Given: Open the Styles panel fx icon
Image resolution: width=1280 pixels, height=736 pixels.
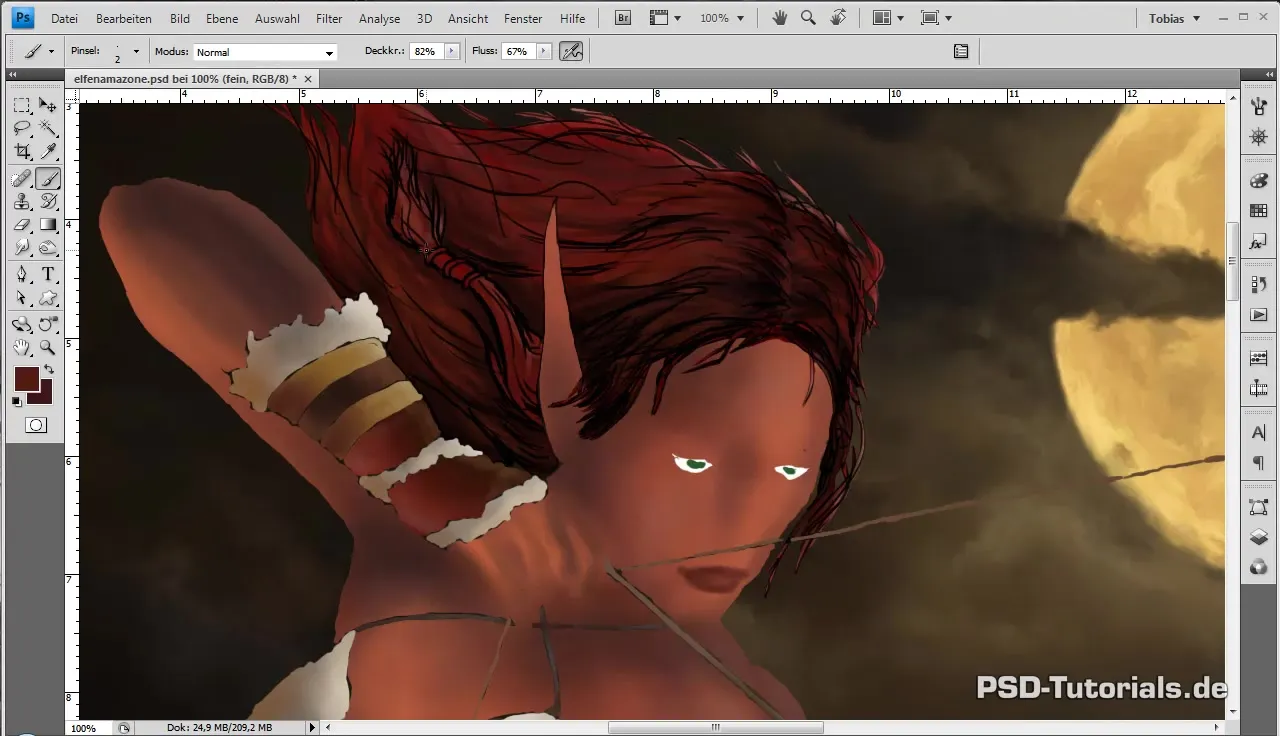Looking at the screenshot, I should pos(1259,242).
